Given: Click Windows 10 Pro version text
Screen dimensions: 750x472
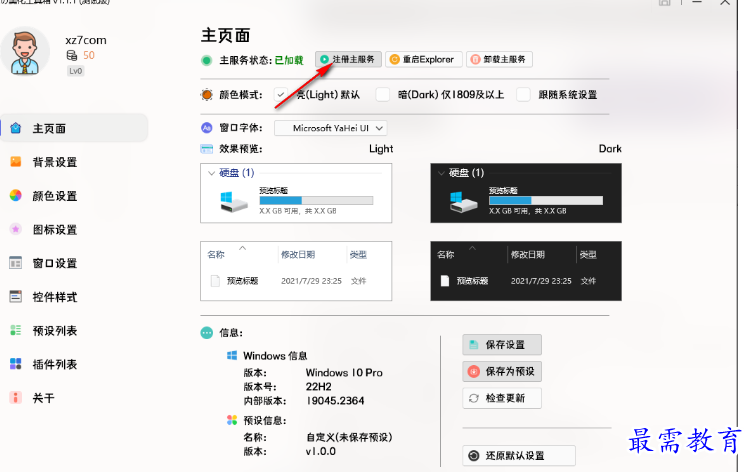Looking at the screenshot, I should click(344, 373).
